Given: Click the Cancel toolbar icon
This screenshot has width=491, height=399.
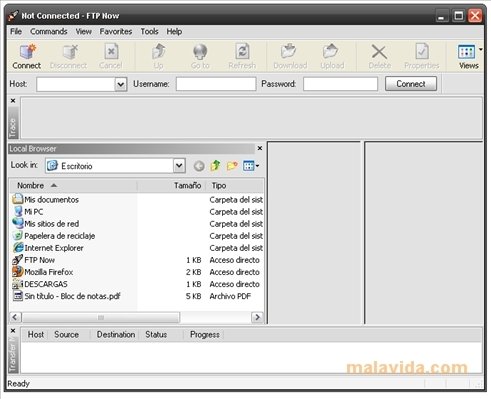Looking at the screenshot, I should pos(111,52).
